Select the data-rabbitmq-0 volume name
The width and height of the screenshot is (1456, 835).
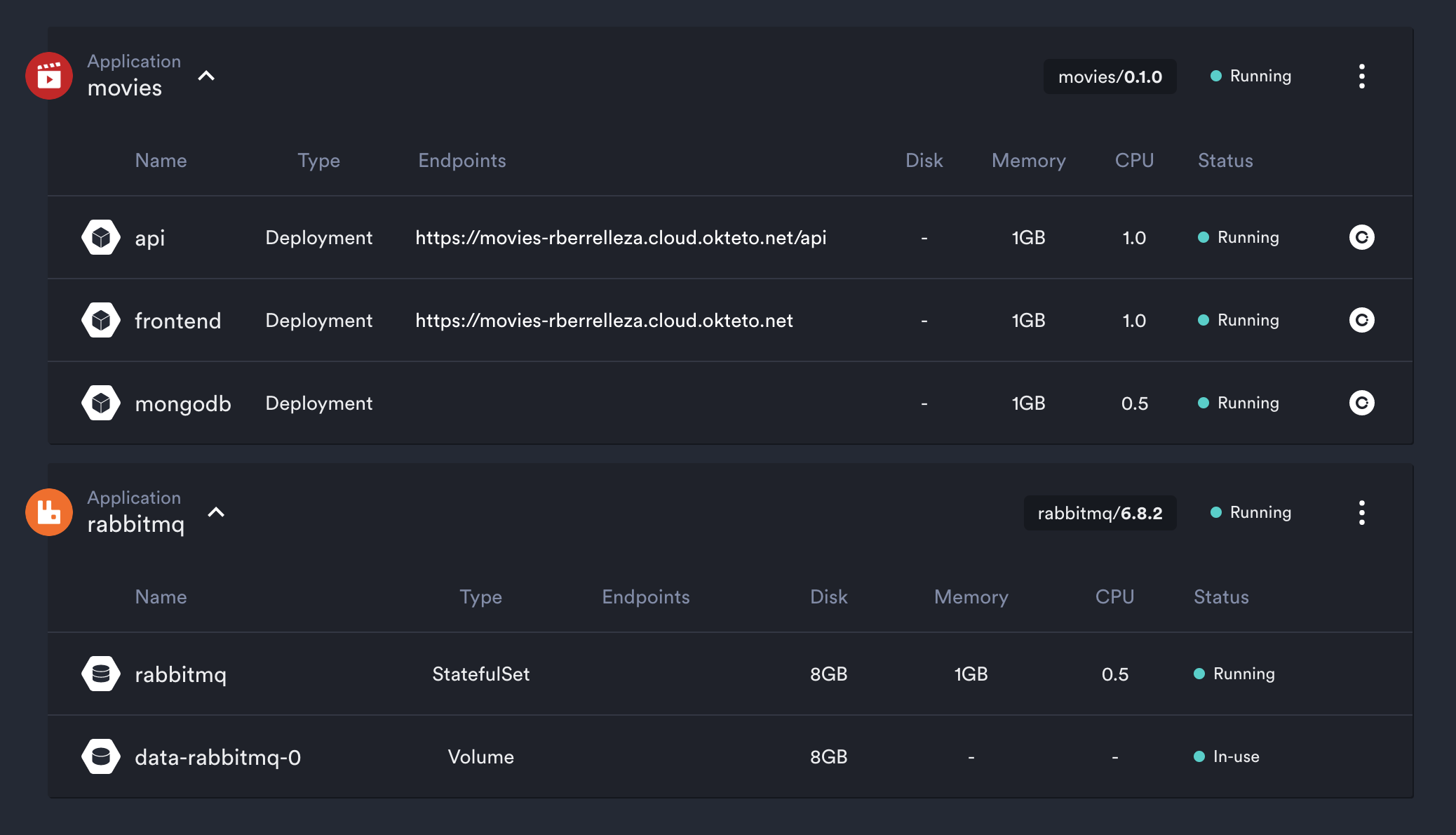click(x=218, y=758)
